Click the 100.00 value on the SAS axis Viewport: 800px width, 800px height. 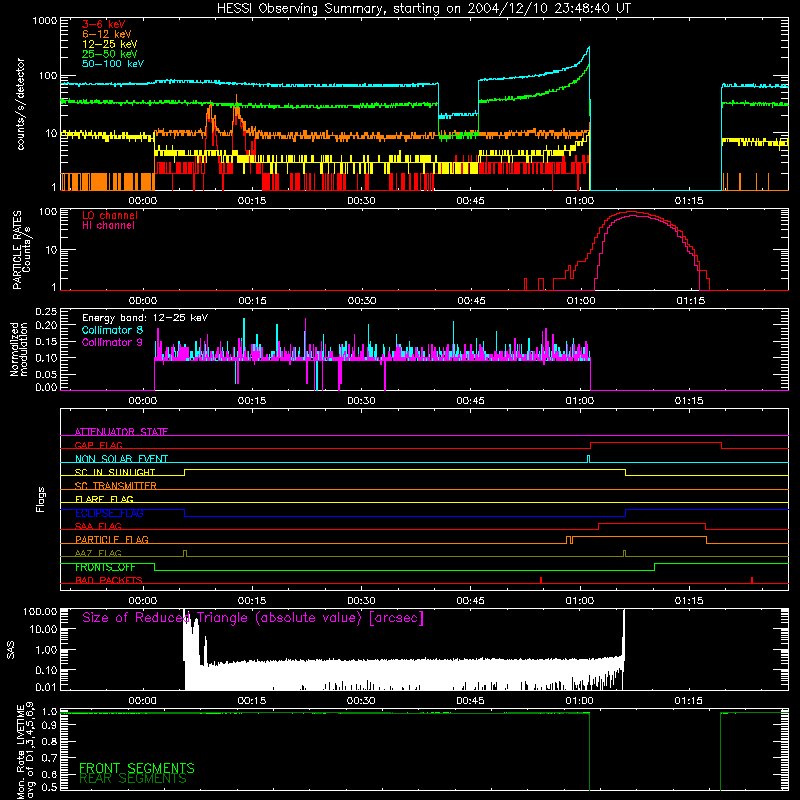click(x=40, y=611)
